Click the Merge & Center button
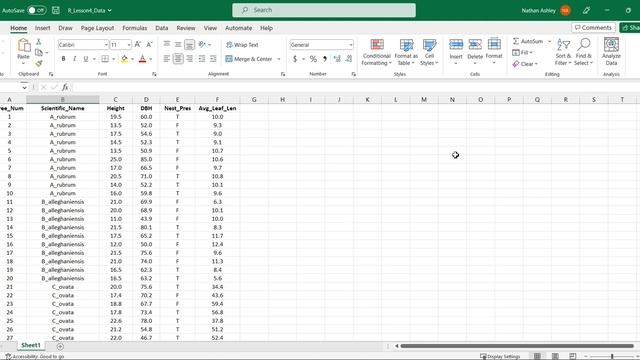The width and height of the screenshot is (640, 360). tap(249, 59)
